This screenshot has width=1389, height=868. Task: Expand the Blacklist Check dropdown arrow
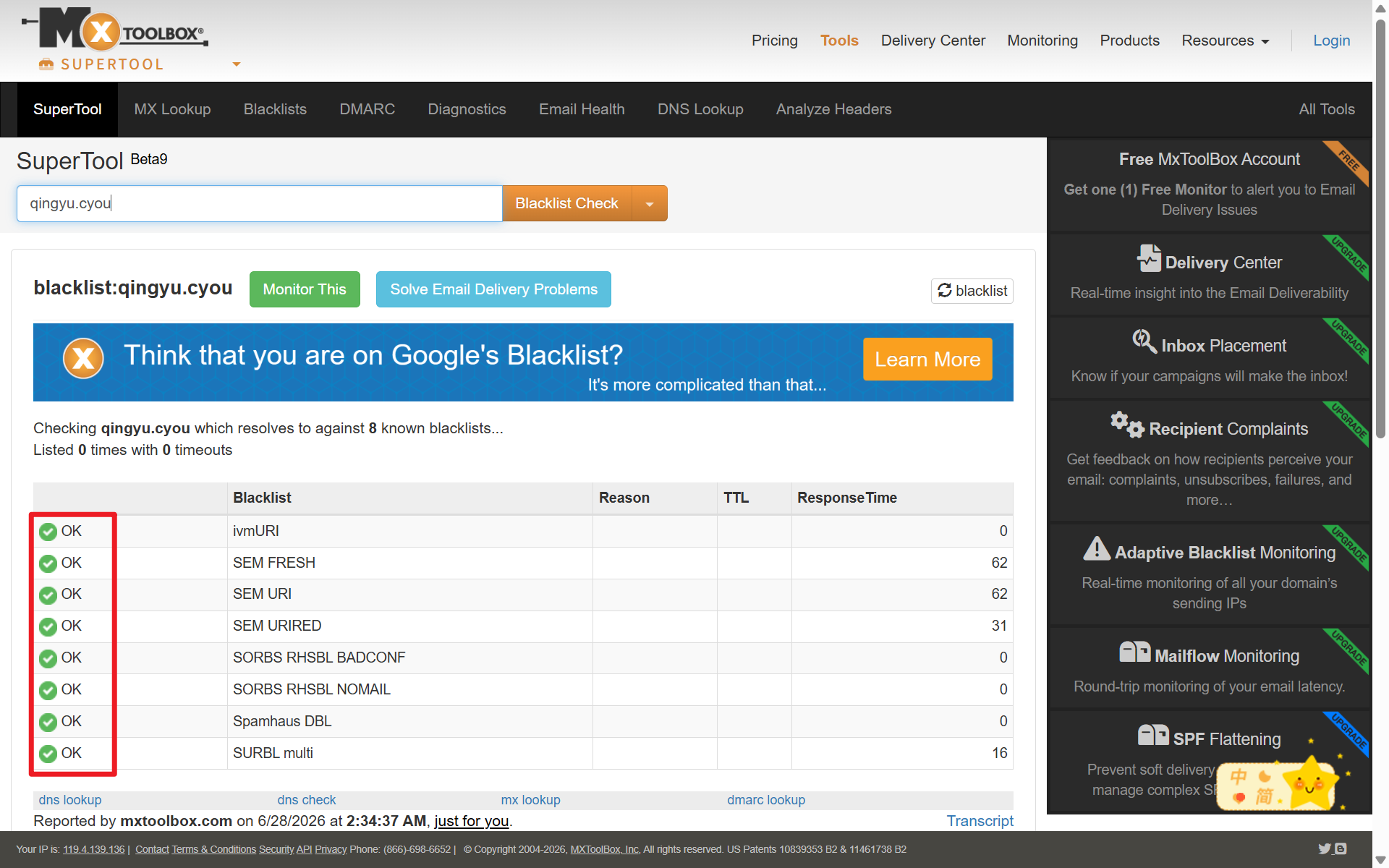tap(650, 203)
